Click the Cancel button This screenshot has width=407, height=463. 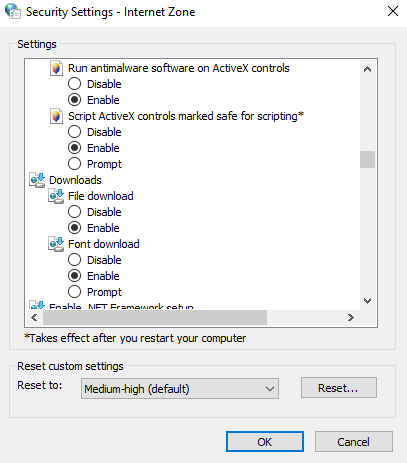click(x=354, y=442)
